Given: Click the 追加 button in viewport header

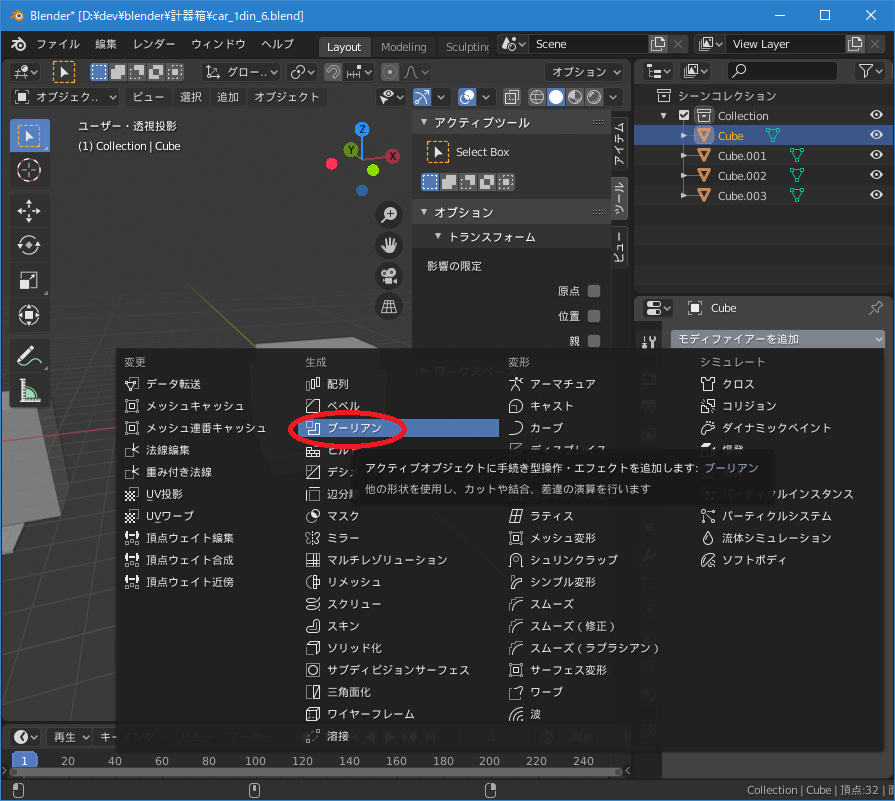Looking at the screenshot, I should point(228,97).
